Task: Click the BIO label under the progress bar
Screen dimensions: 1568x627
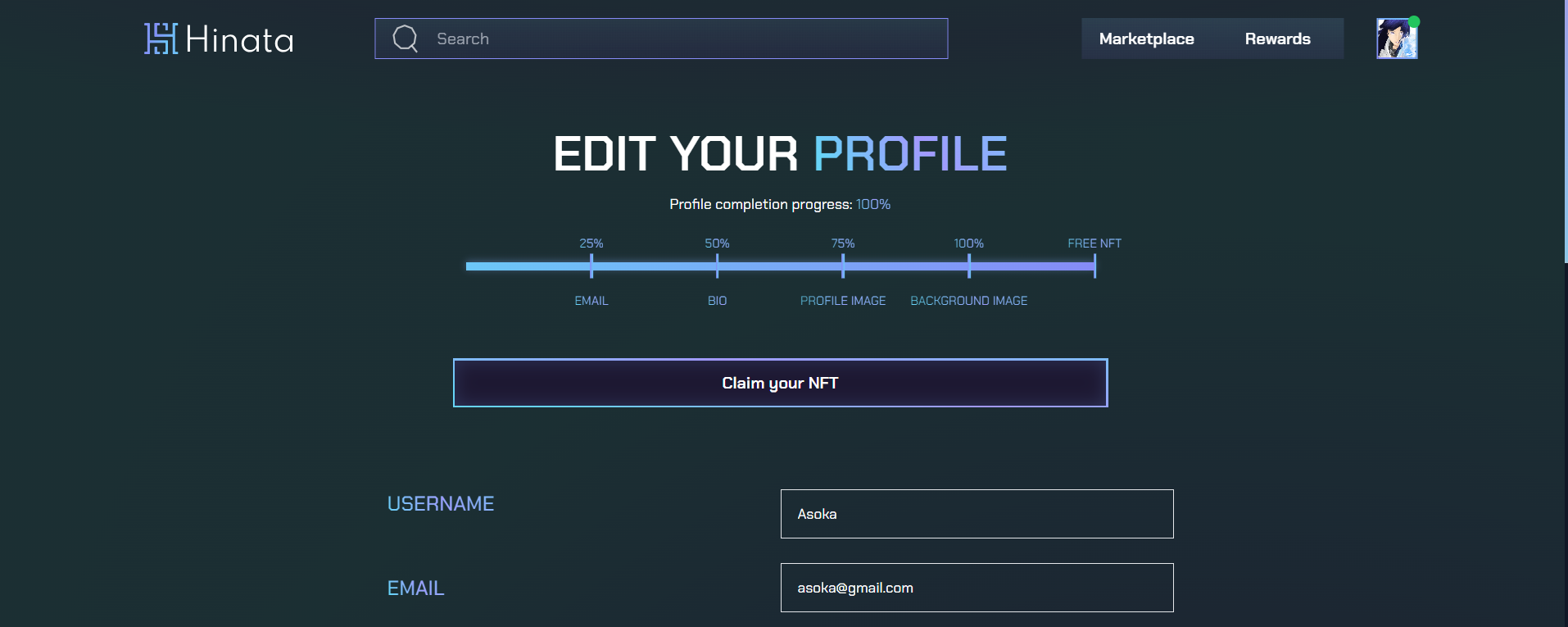Action: coord(717,301)
